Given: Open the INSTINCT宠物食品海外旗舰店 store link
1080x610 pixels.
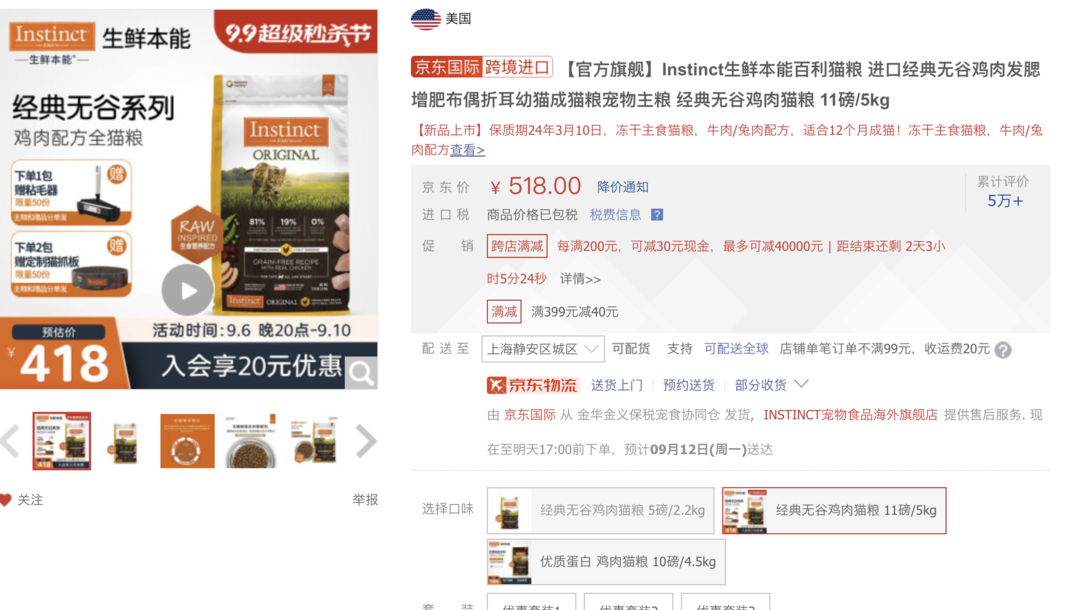Looking at the screenshot, I should (850, 415).
